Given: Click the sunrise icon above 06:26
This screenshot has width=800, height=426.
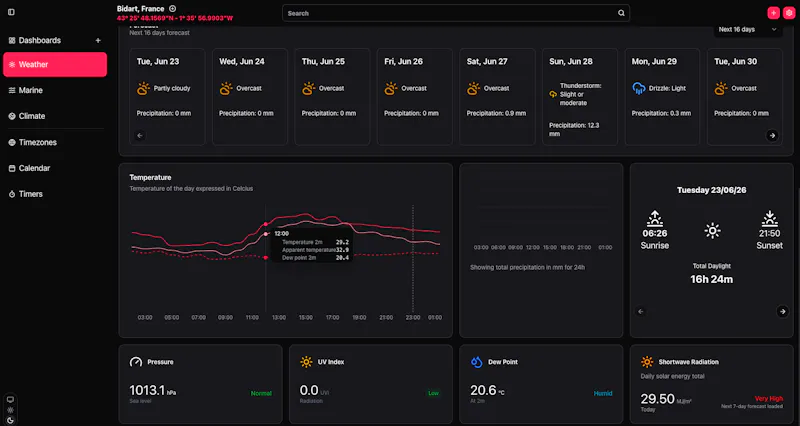Looking at the screenshot, I should click(655, 219).
